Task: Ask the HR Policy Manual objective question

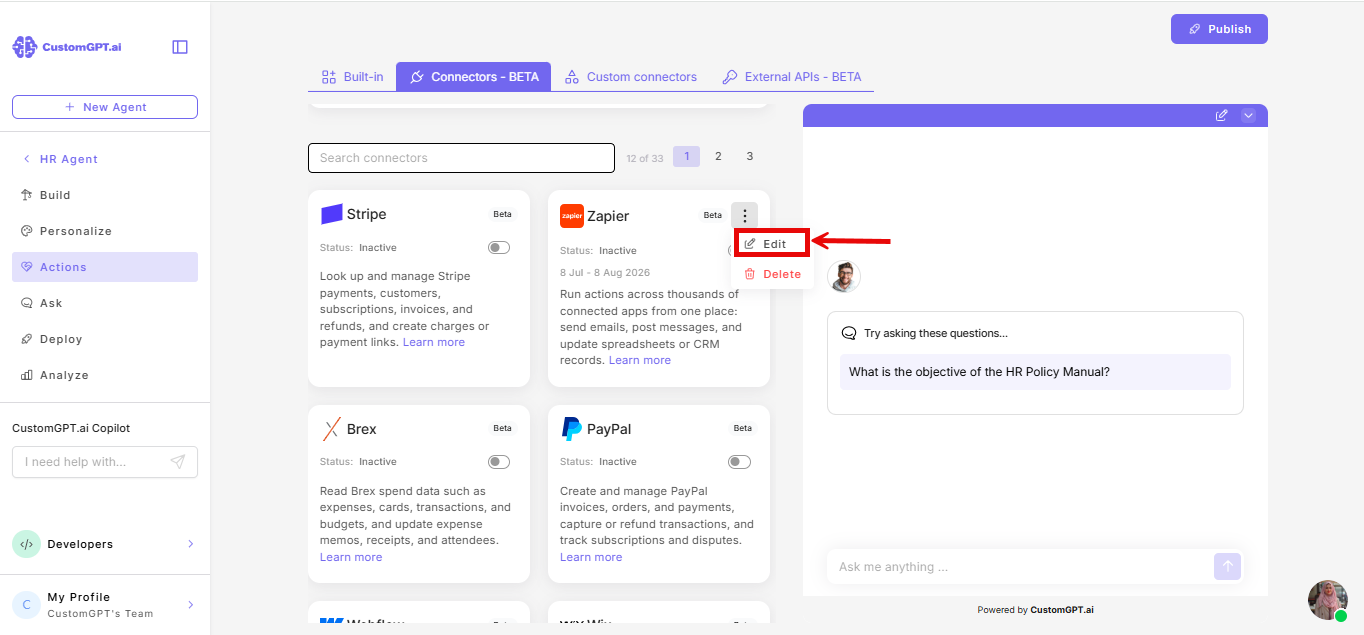Action: [x=1035, y=372]
